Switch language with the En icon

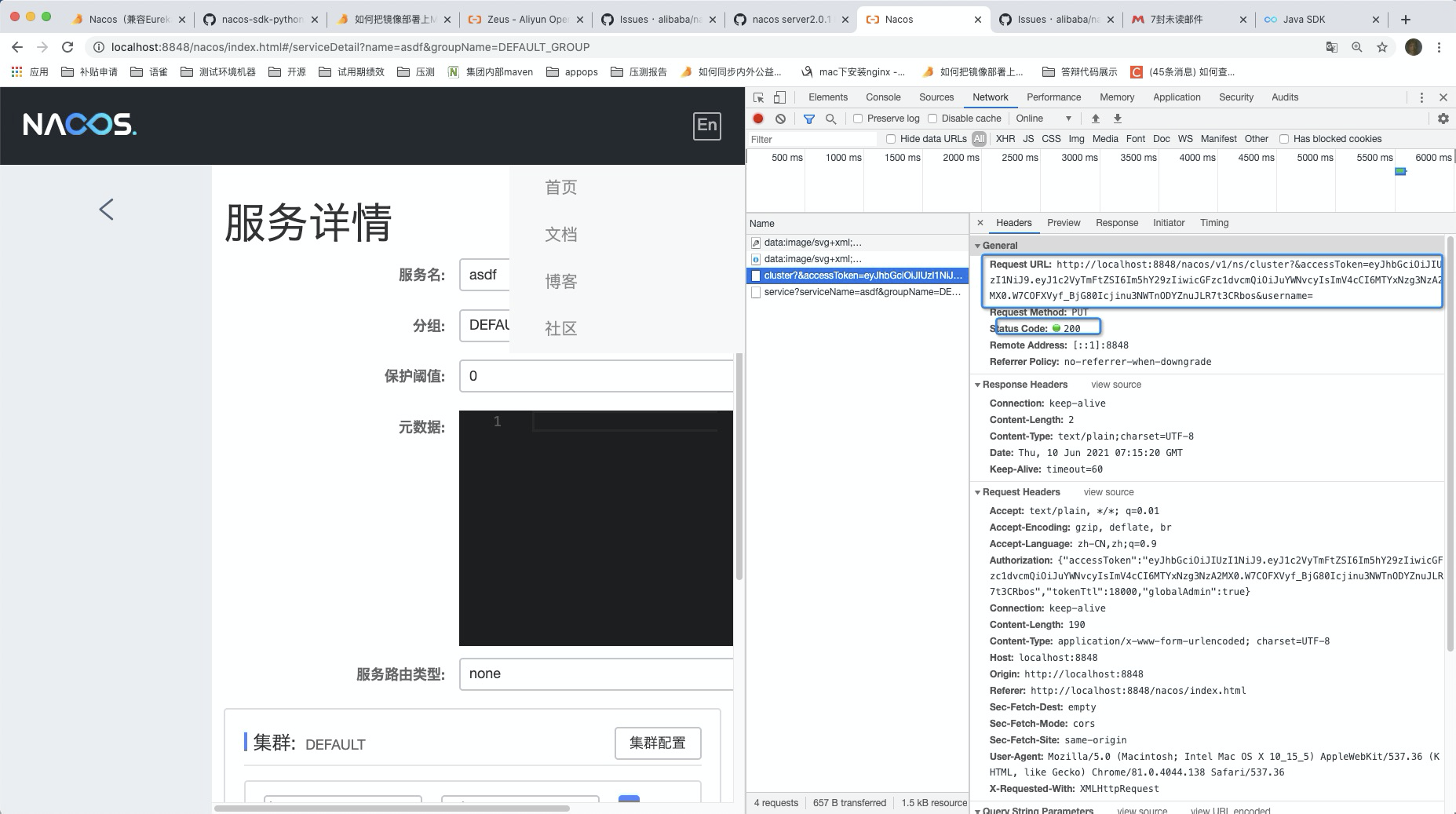[707, 126]
